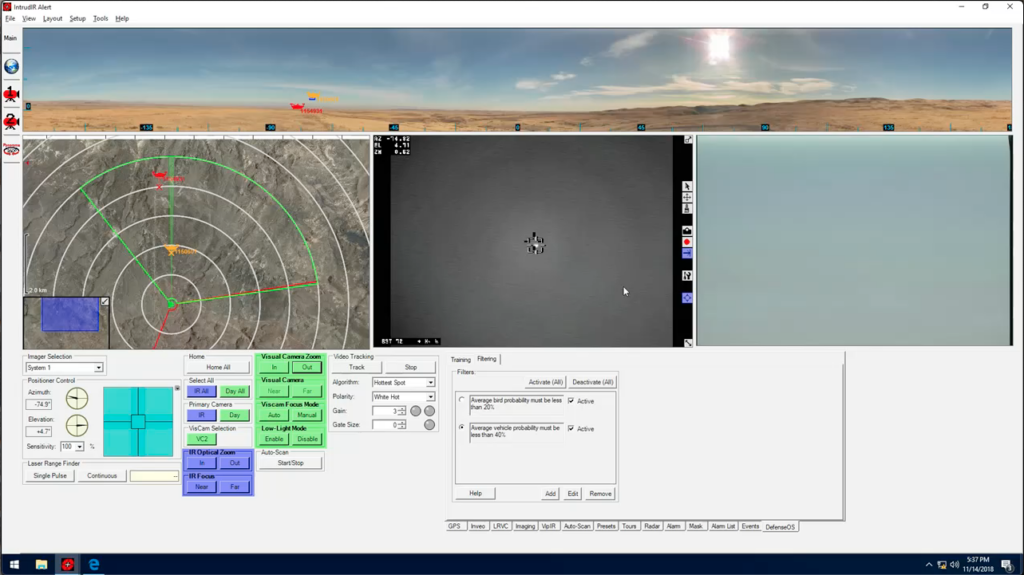
Task: Click the Deactivate (All) filters button
Action: (593, 382)
